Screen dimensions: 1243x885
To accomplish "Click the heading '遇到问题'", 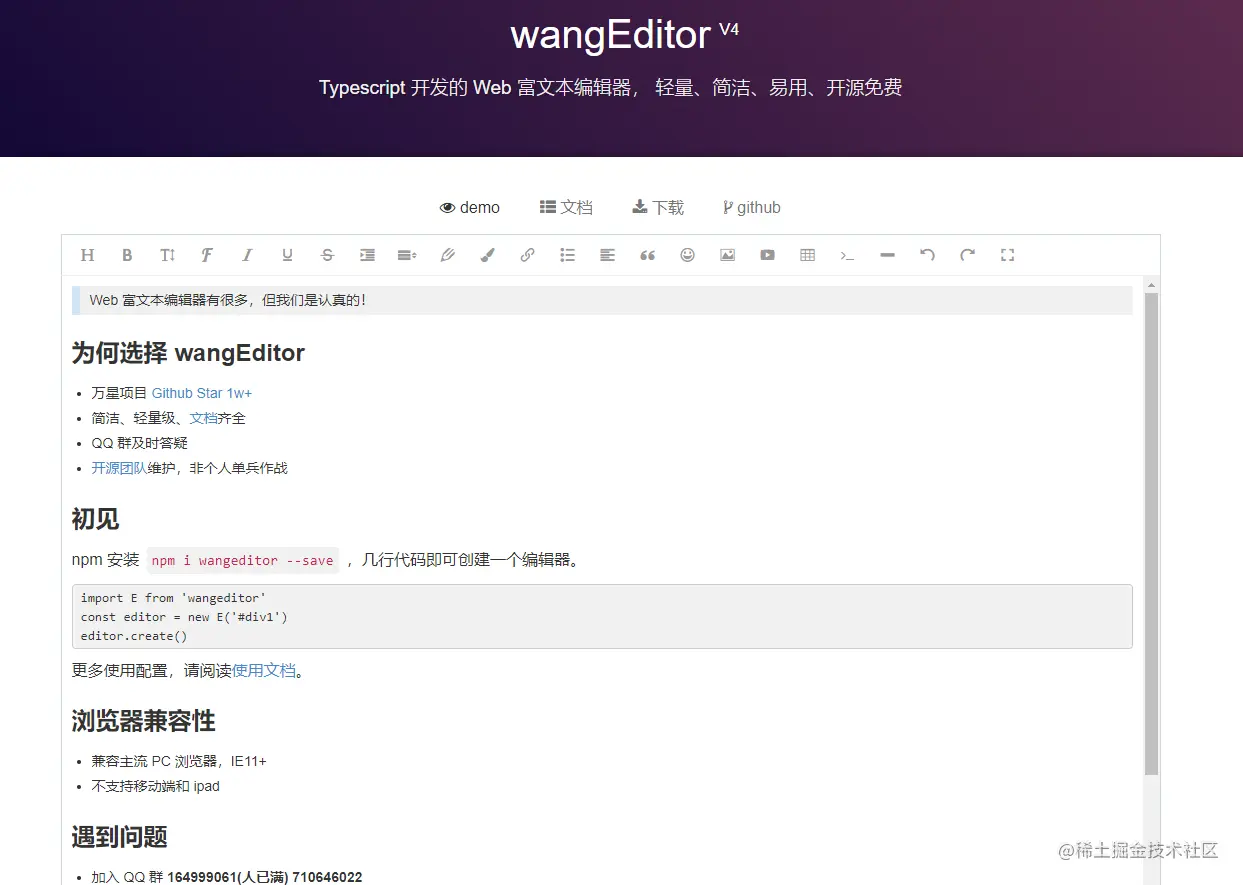I will (x=120, y=837).
